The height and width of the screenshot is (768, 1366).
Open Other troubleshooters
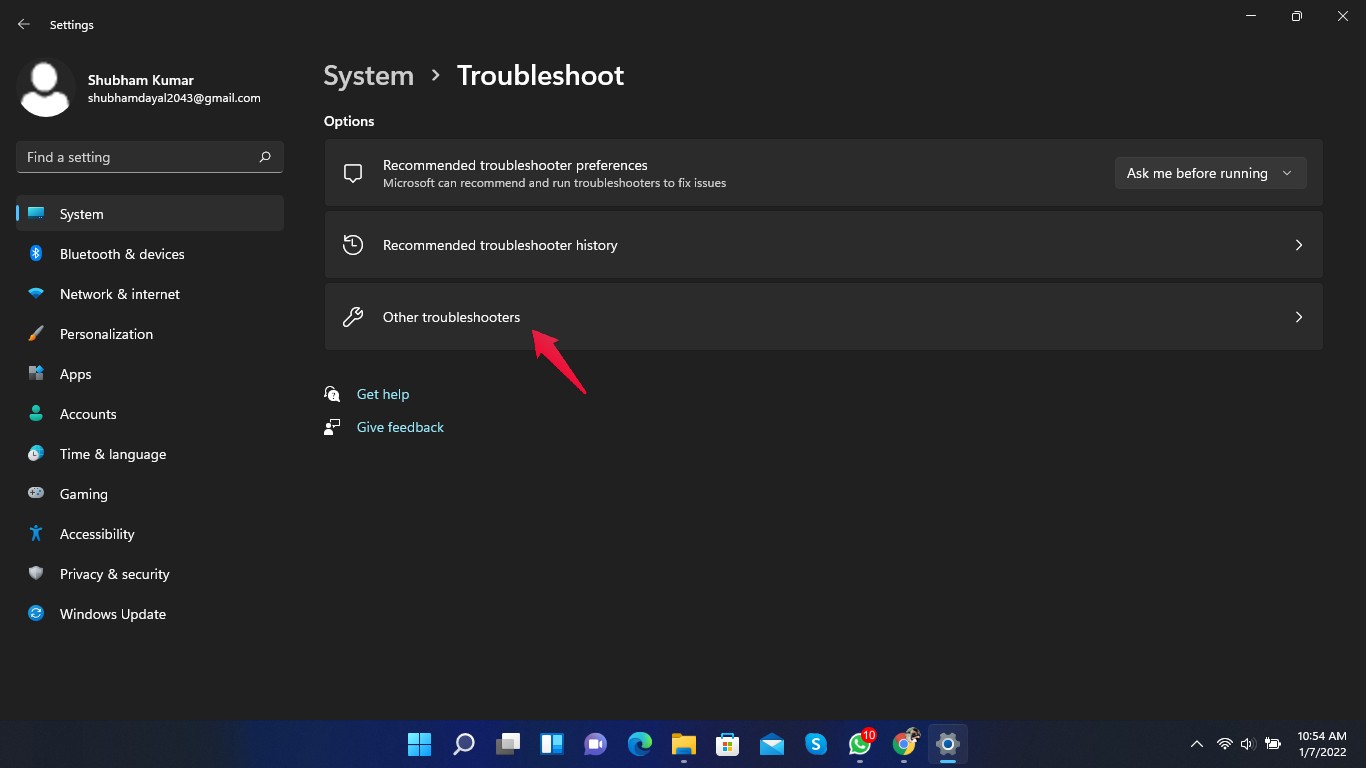[x=823, y=317]
